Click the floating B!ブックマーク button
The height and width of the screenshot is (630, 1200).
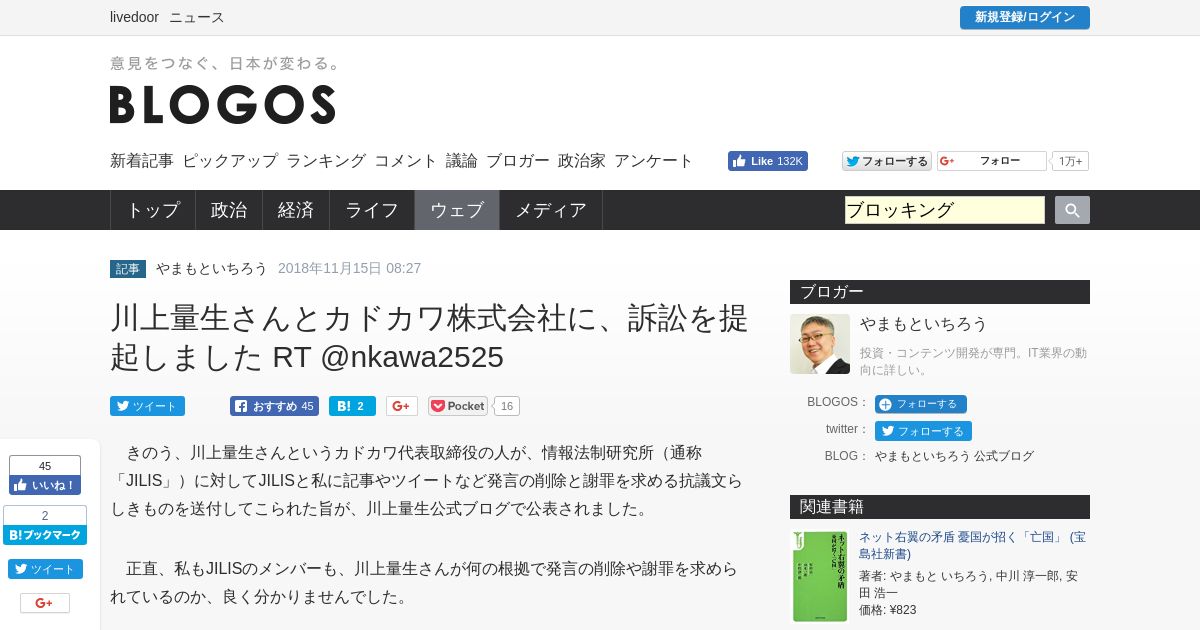pyautogui.click(x=45, y=535)
